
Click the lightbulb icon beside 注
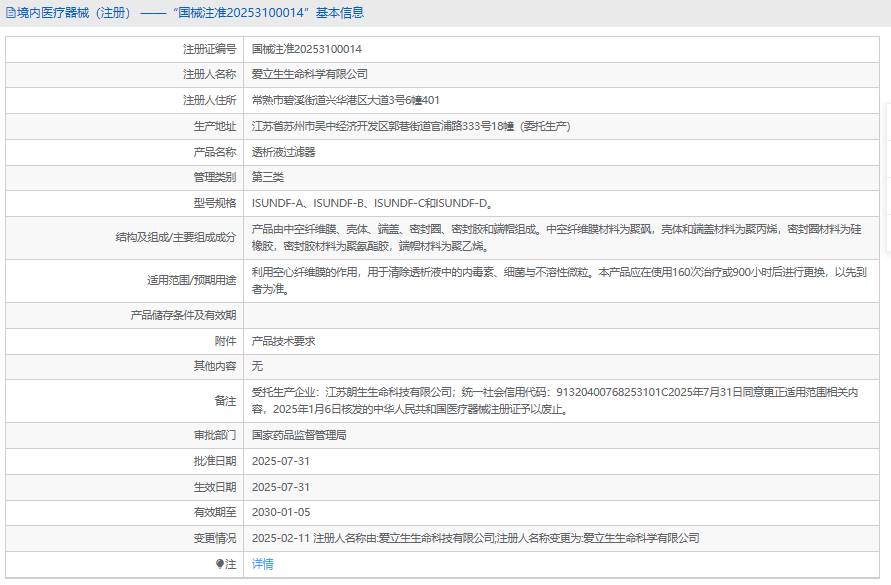tap(220, 564)
